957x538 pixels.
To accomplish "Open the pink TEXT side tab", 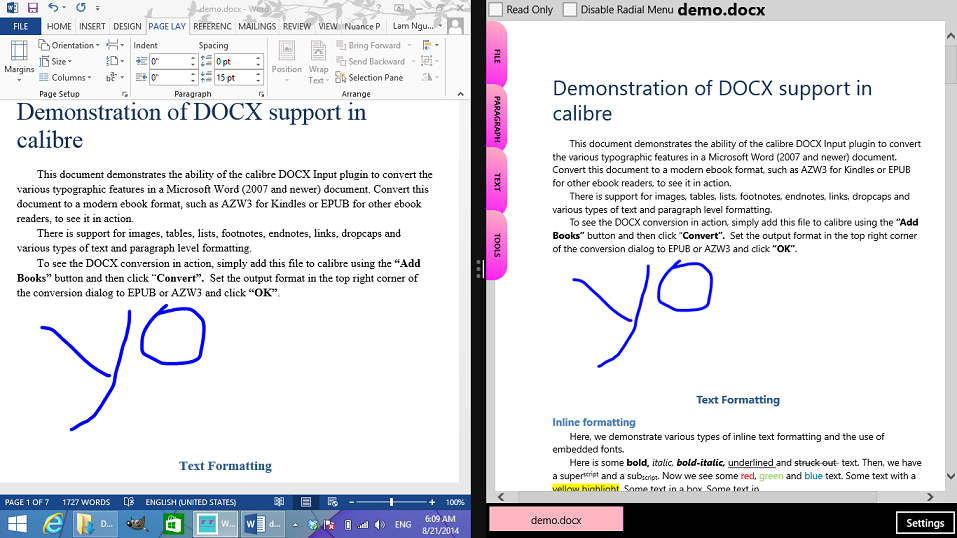I will (x=497, y=181).
